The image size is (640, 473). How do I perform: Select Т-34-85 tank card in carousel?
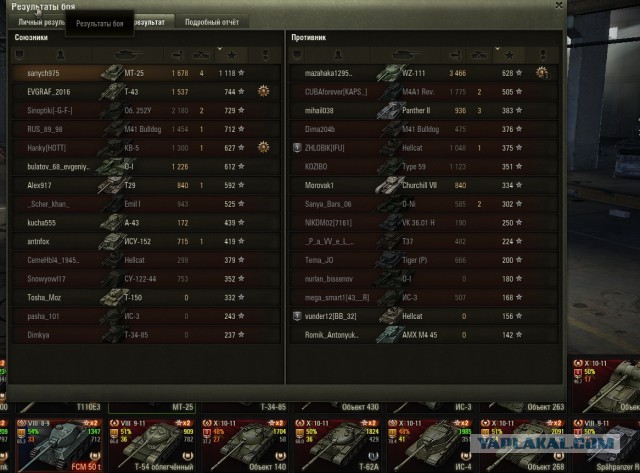coord(244,407)
